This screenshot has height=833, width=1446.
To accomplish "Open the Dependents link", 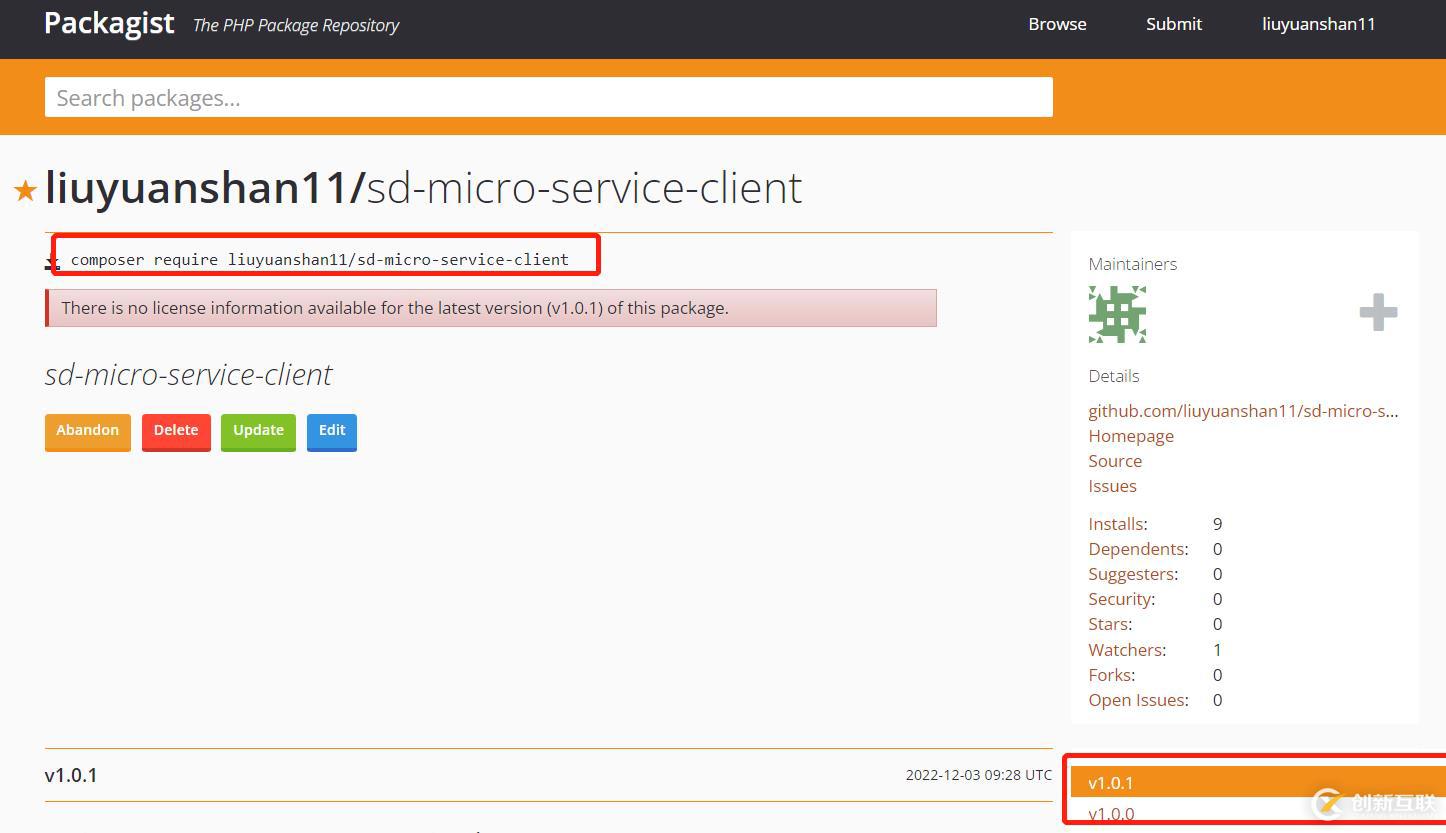I will pyautogui.click(x=1137, y=549).
